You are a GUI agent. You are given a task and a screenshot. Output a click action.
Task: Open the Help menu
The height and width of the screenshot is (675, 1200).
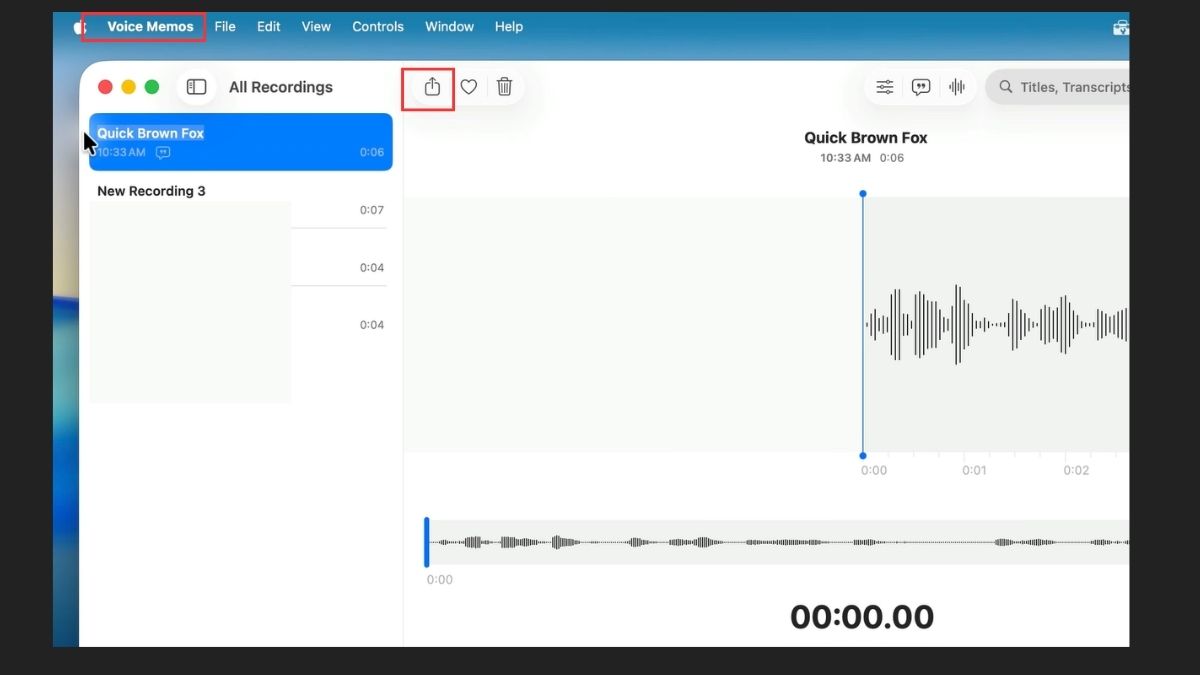point(509,27)
